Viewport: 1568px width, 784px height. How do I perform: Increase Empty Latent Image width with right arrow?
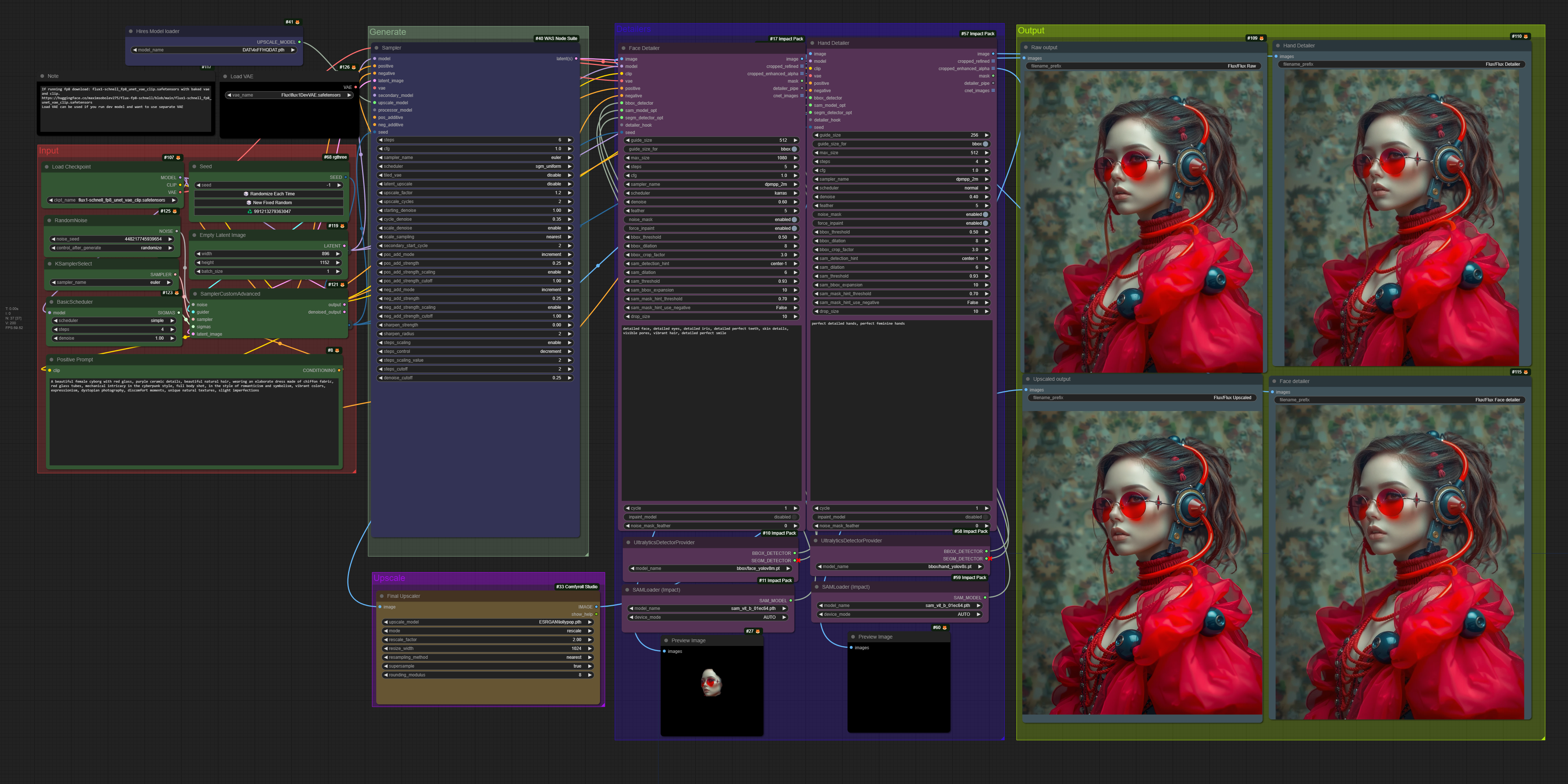pyautogui.click(x=338, y=254)
